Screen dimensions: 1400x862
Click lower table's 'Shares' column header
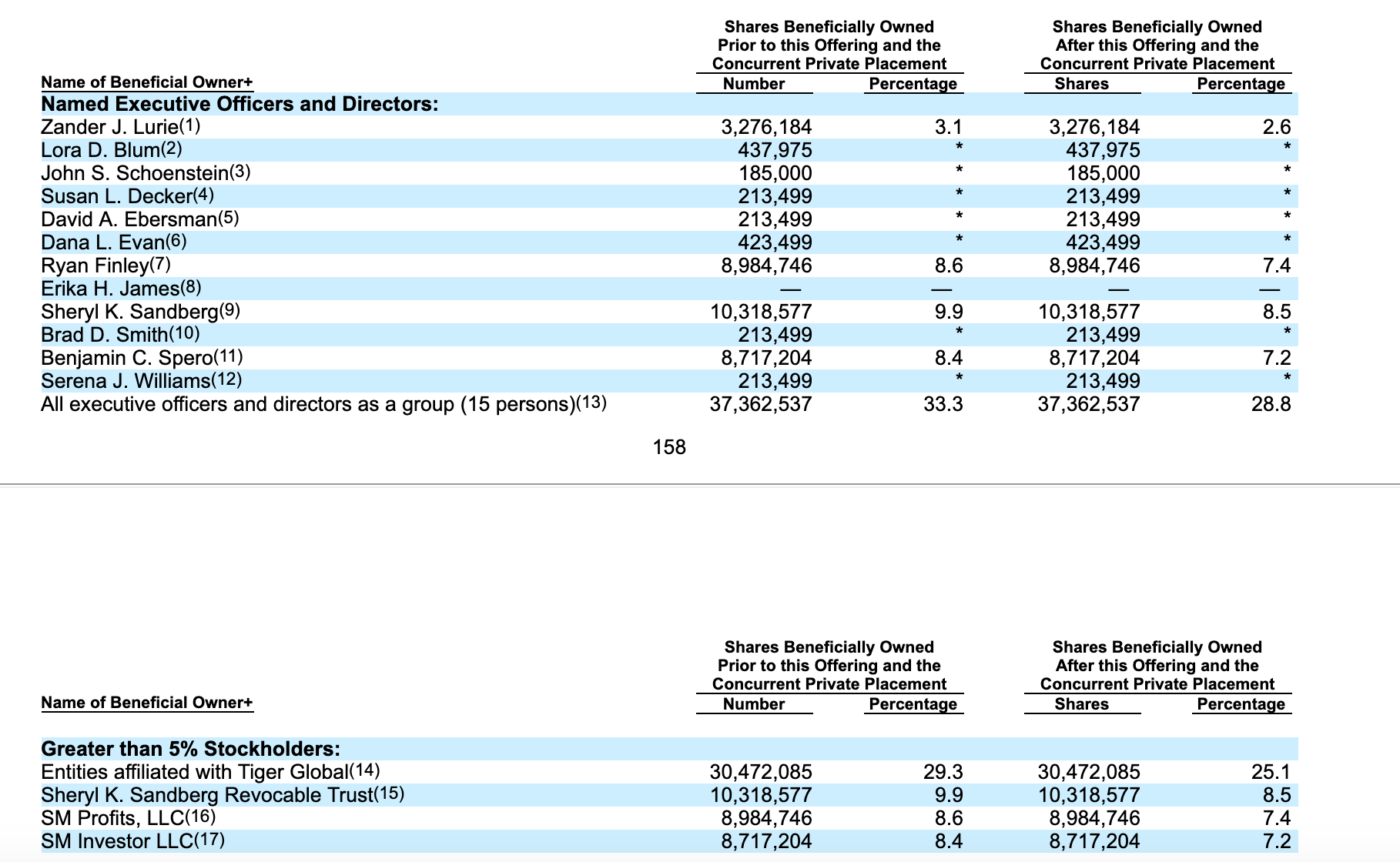(x=1082, y=703)
